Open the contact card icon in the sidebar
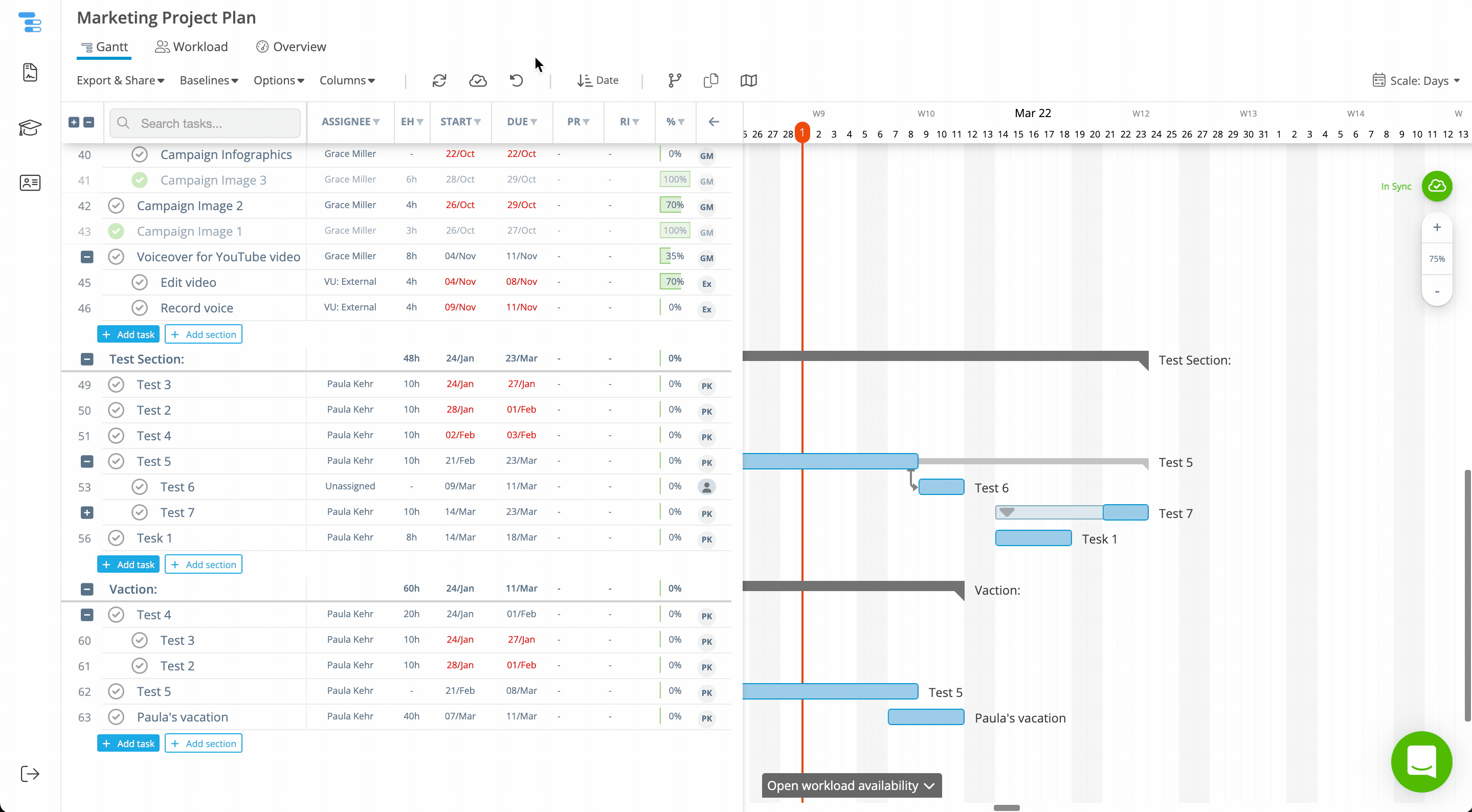 pyautogui.click(x=30, y=183)
